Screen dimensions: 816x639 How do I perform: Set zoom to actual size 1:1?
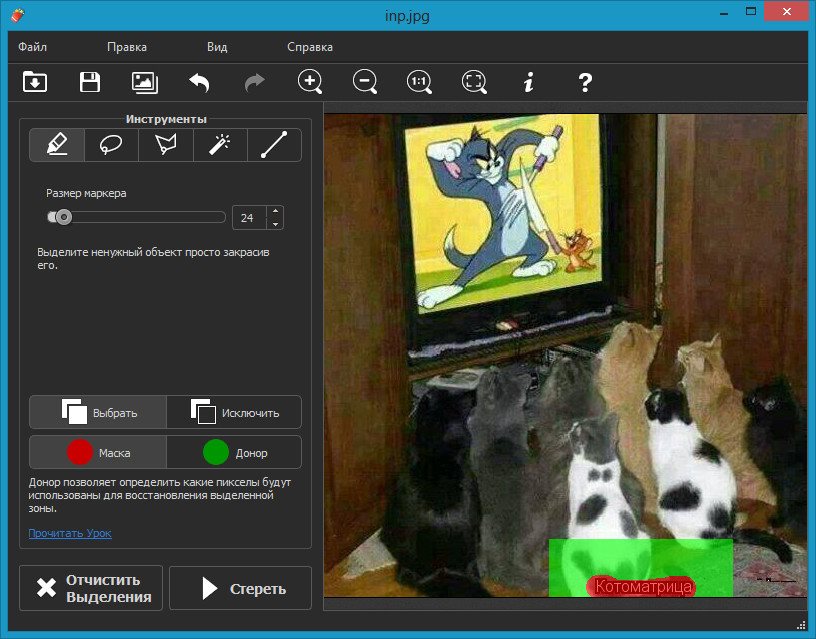point(419,82)
